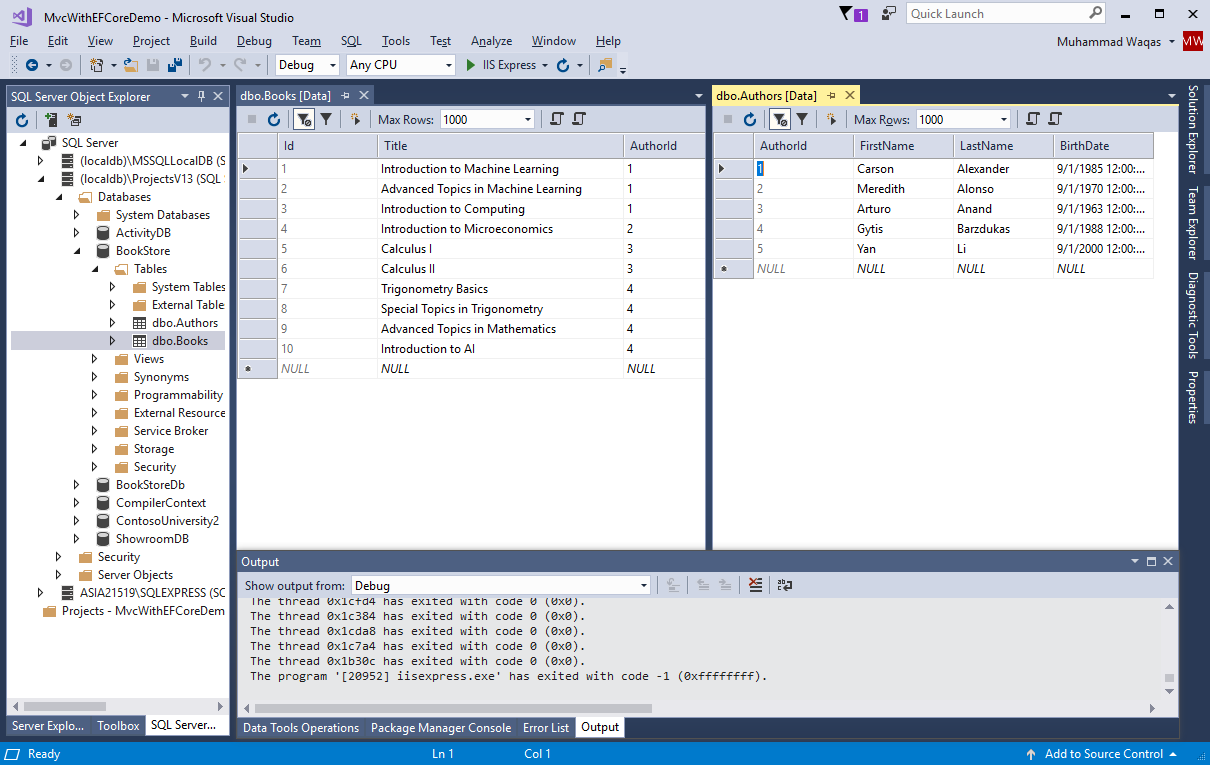Open the Solution Explorer side tab
Image resolution: width=1210 pixels, height=765 pixels.
(1192, 128)
